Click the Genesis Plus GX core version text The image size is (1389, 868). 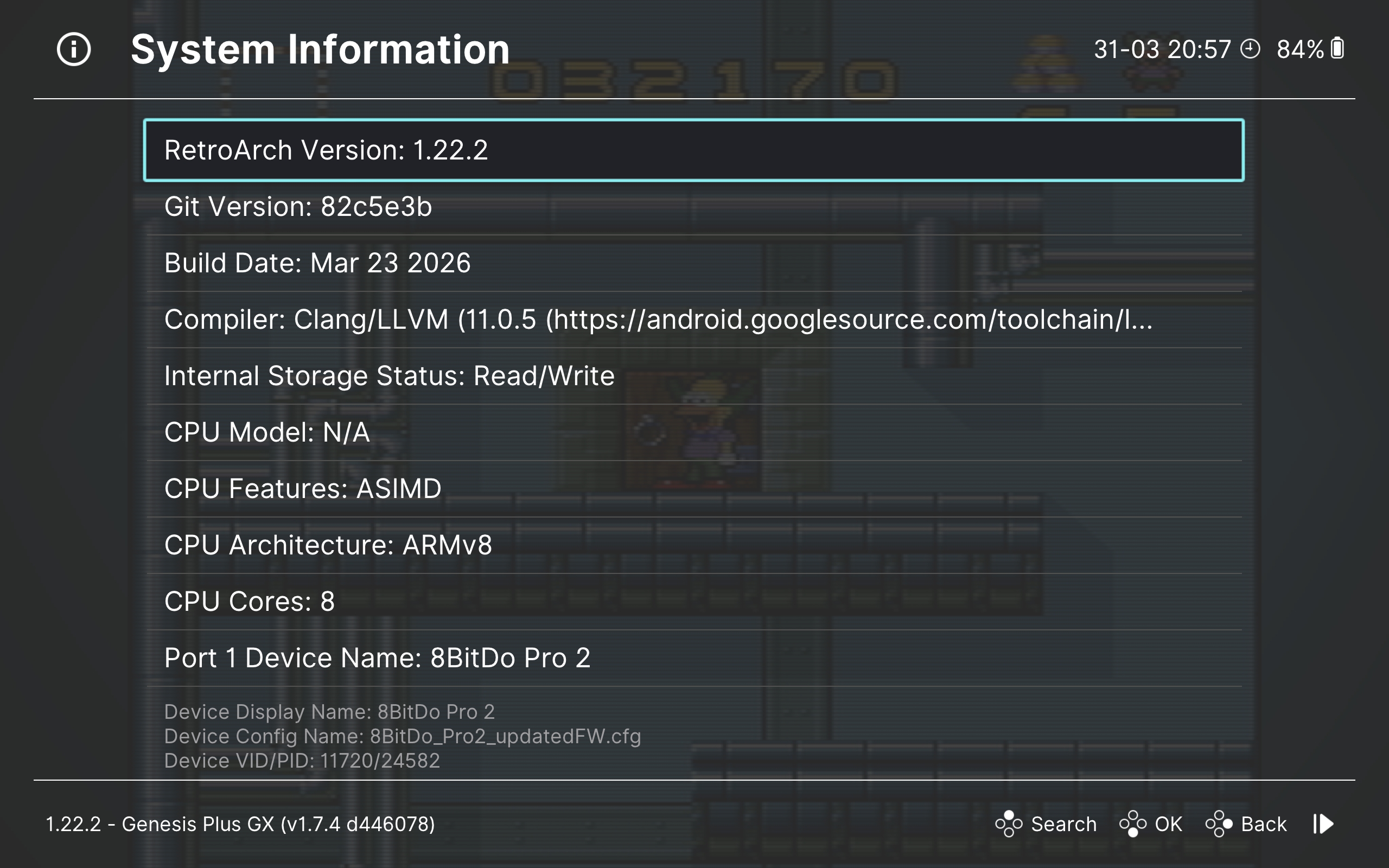(x=240, y=824)
